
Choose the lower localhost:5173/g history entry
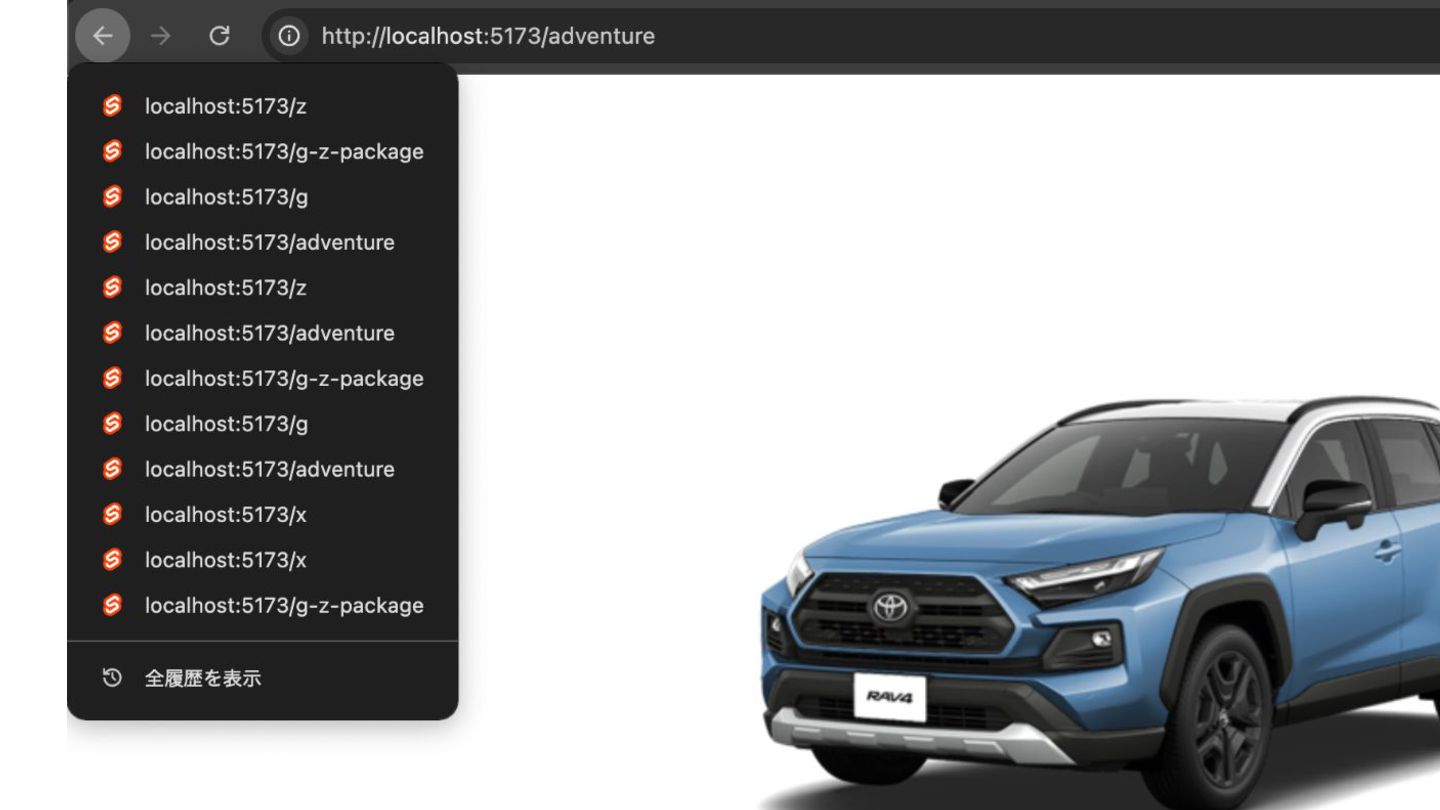point(262,424)
